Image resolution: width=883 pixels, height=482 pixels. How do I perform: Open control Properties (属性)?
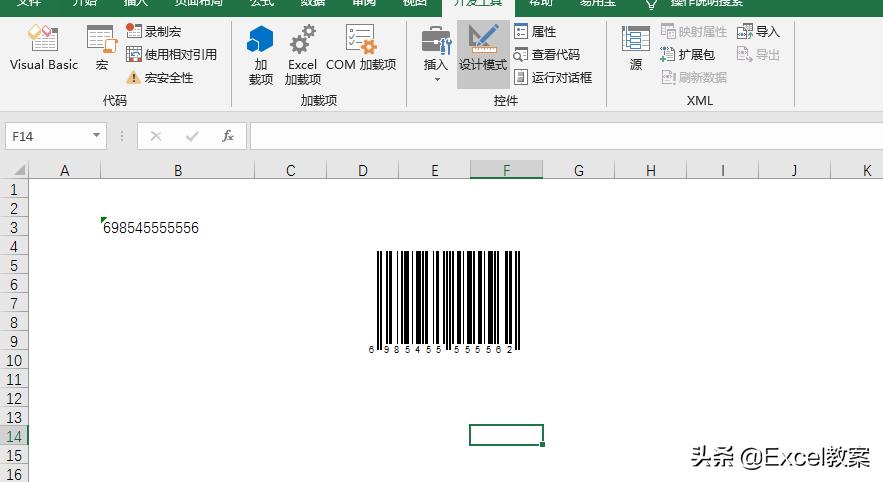tap(536, 32)
